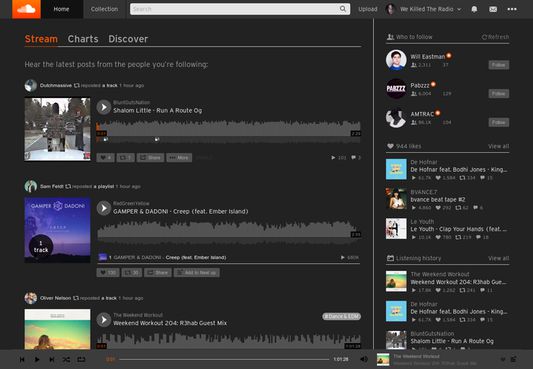Click the search magnifier icon
The width and height of the screenshot is (533, 369).
pos(343,9)
